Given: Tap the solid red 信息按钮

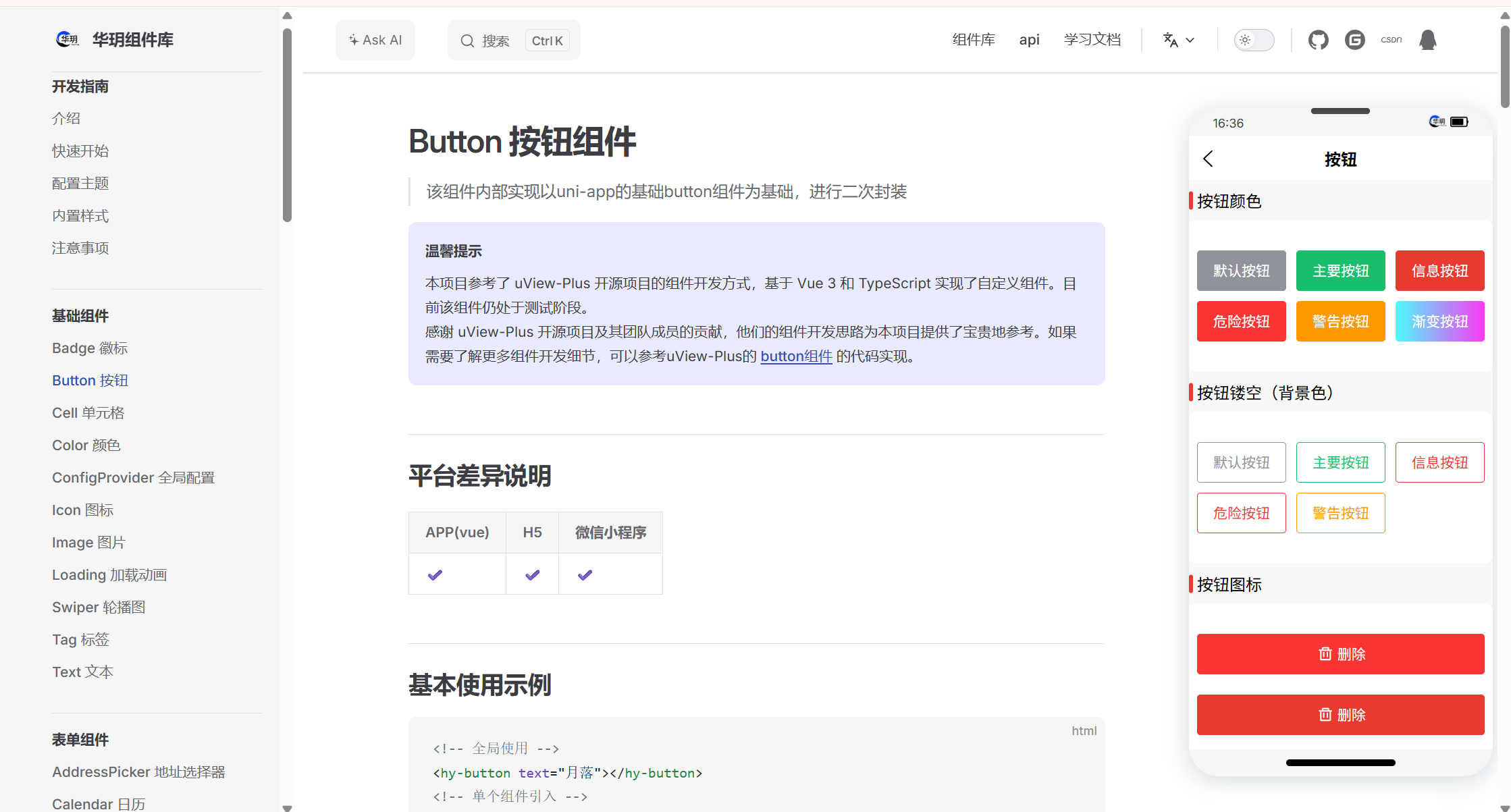Looking at the screenshot, I should tap(1439, 271).
